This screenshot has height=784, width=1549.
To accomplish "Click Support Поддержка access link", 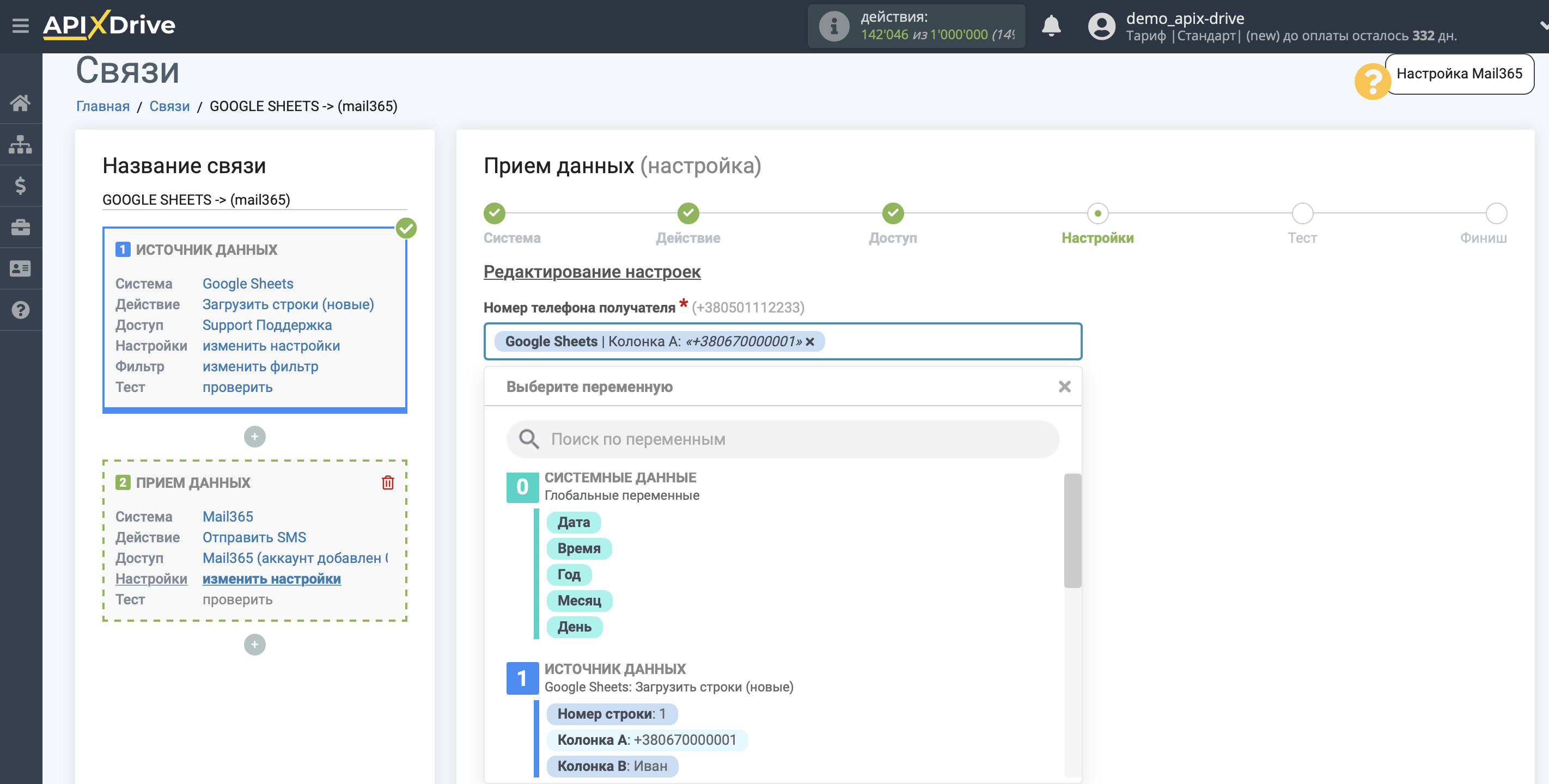I will (267, 325).
